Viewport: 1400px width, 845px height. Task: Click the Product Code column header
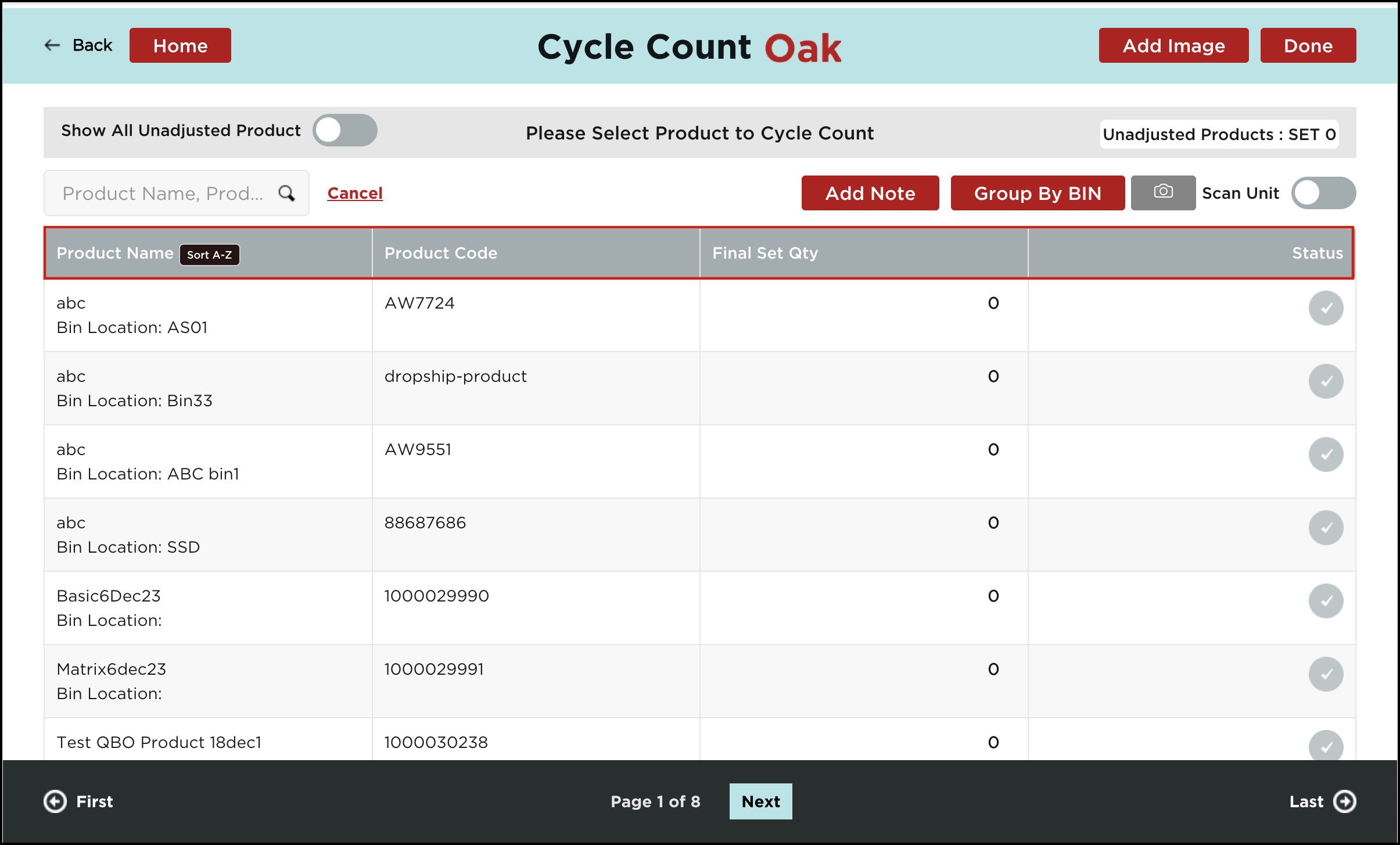440,253
